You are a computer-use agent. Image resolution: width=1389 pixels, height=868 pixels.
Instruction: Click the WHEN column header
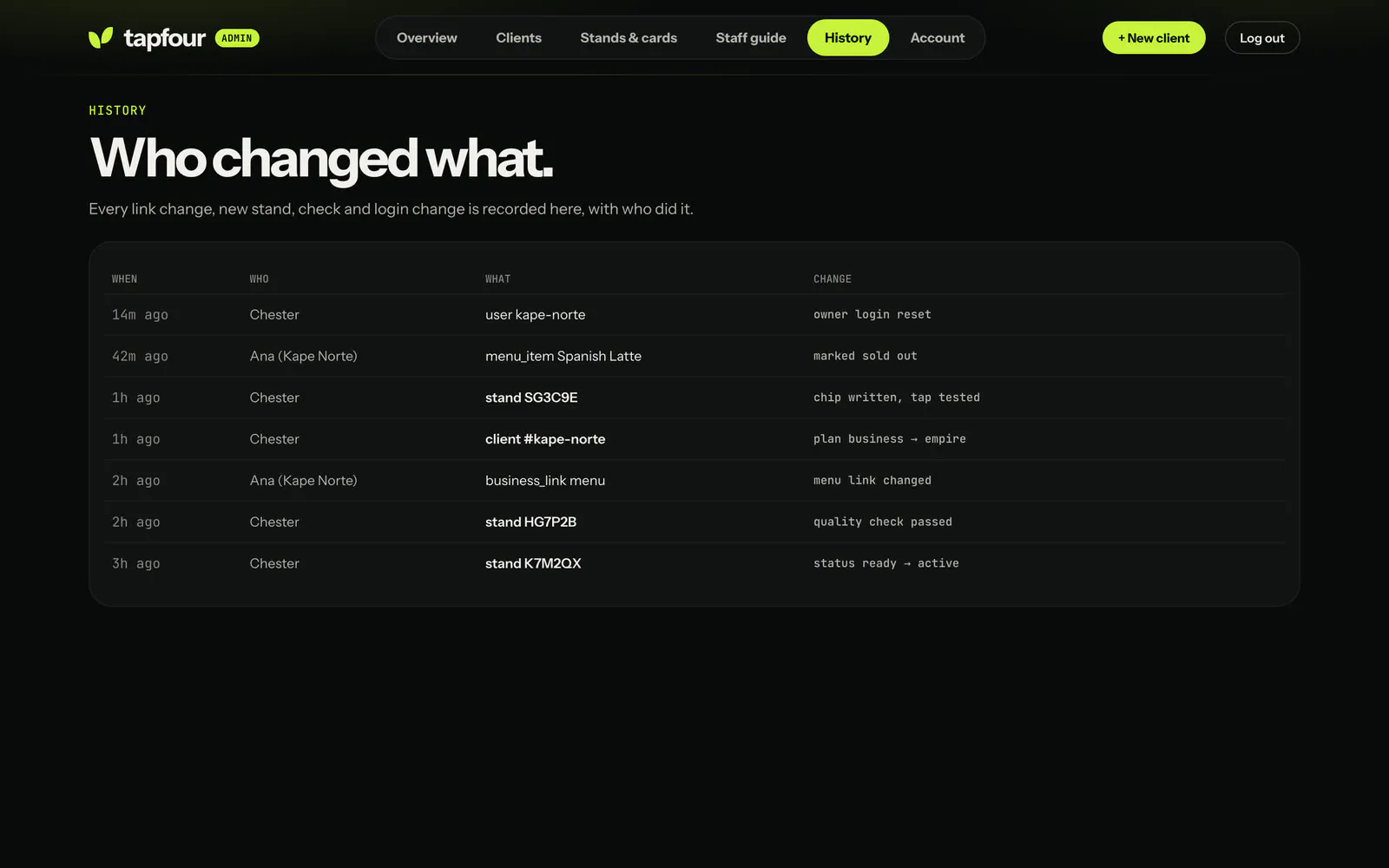124,279
